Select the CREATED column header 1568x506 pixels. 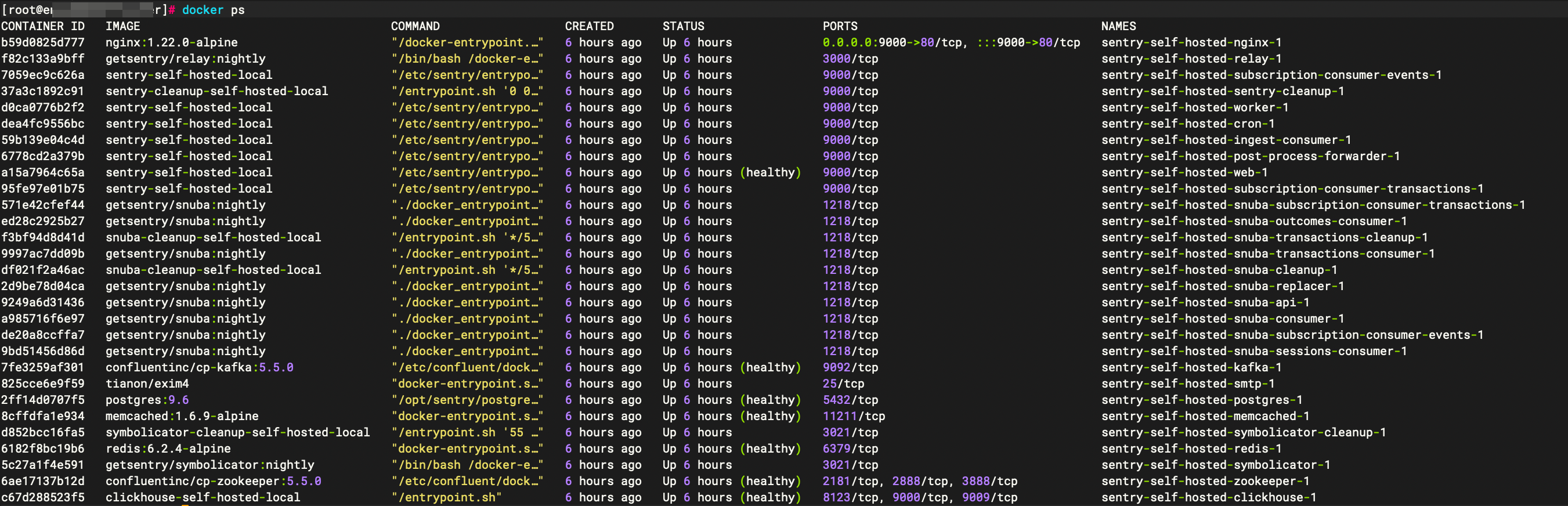(589, 26)
